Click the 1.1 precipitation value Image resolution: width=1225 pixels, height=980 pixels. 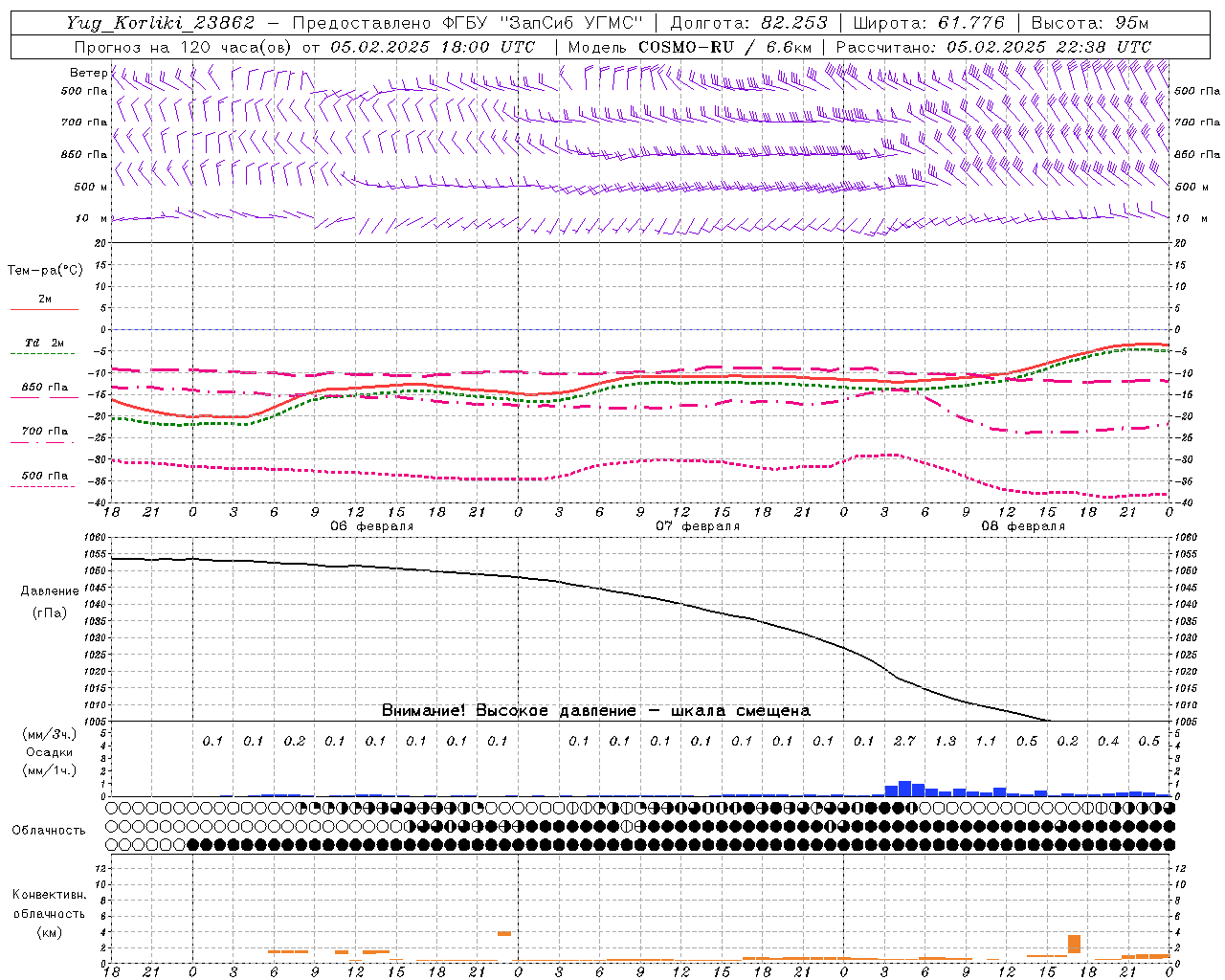986,742
